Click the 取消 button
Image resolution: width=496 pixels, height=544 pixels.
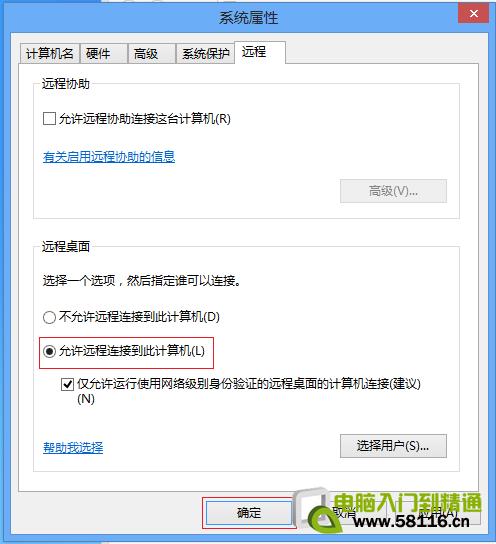[344, 513]
